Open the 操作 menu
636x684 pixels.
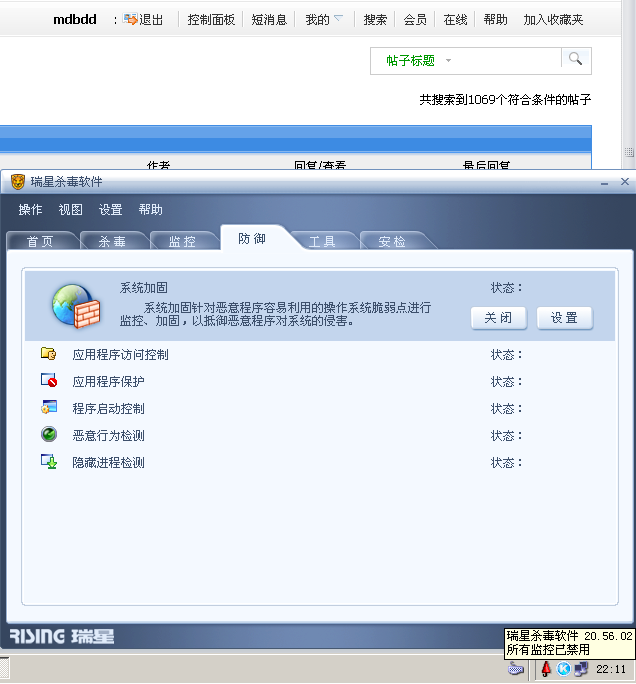point(30,210)
